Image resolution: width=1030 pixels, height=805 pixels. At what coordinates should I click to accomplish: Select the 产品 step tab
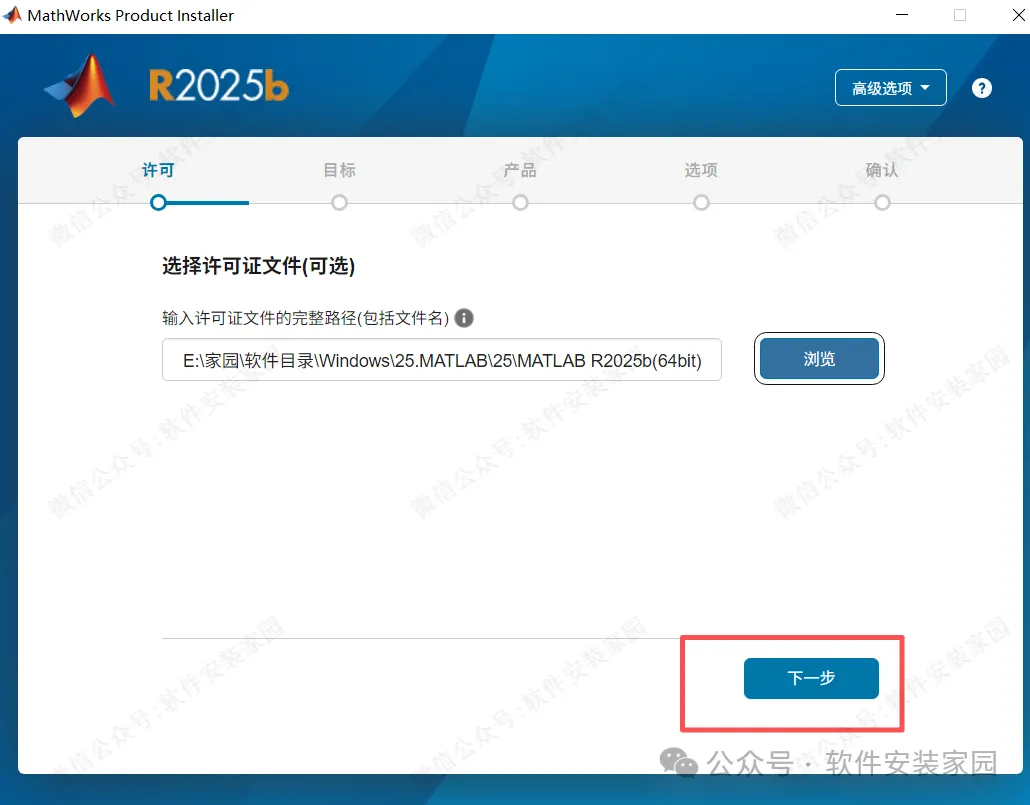tap(520, 170)
